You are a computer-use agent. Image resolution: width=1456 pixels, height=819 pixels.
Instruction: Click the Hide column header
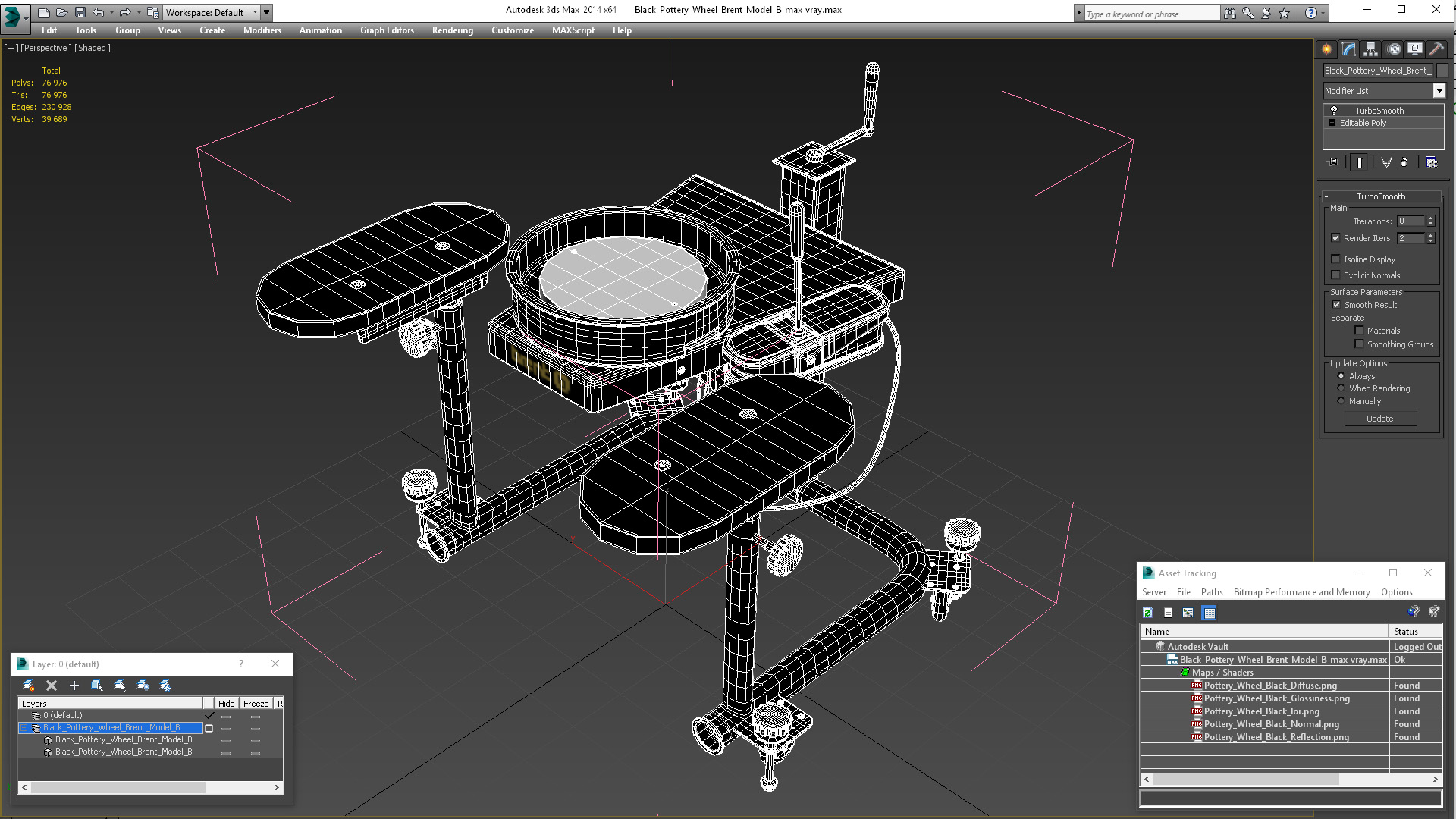(x=226, y=704)
